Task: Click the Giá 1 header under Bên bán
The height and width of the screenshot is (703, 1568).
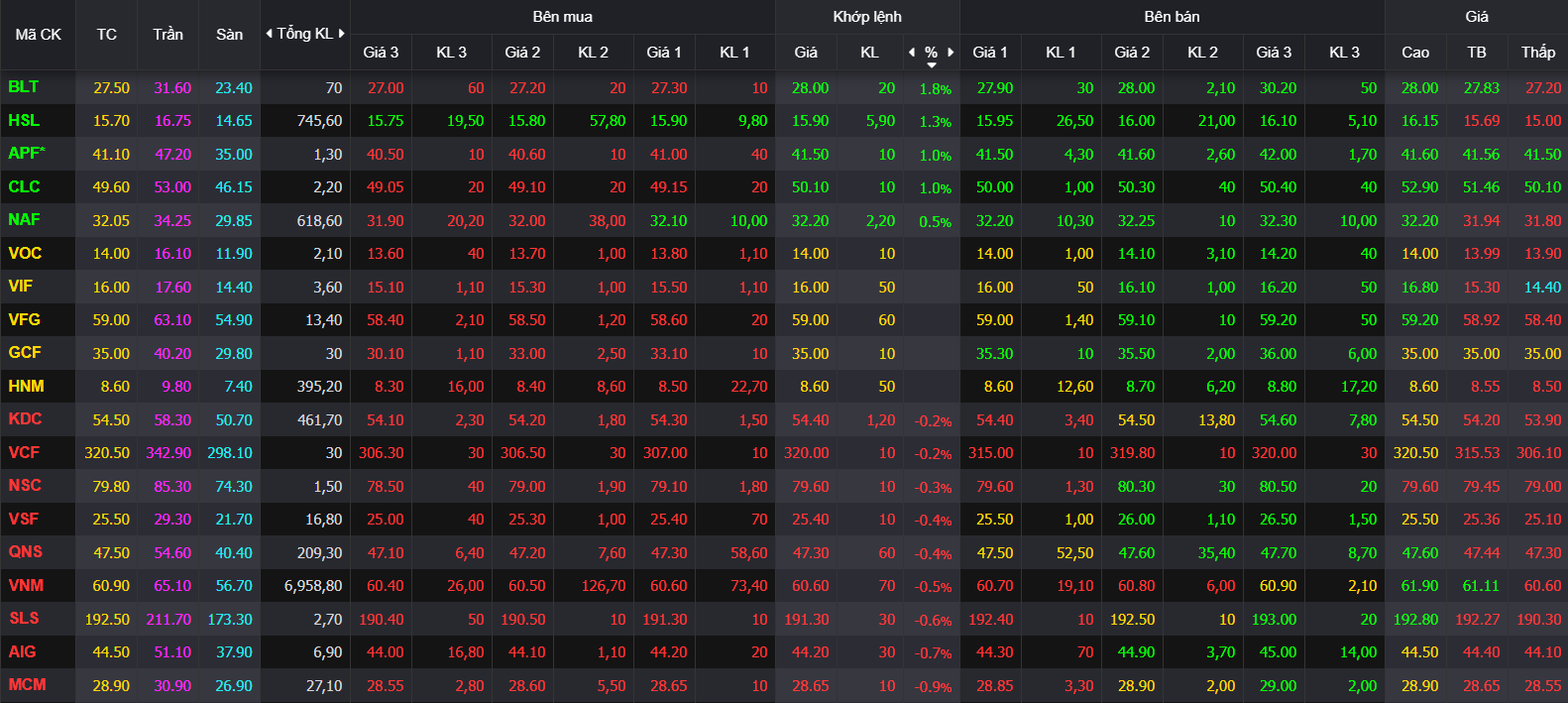Action: [990, 53]
